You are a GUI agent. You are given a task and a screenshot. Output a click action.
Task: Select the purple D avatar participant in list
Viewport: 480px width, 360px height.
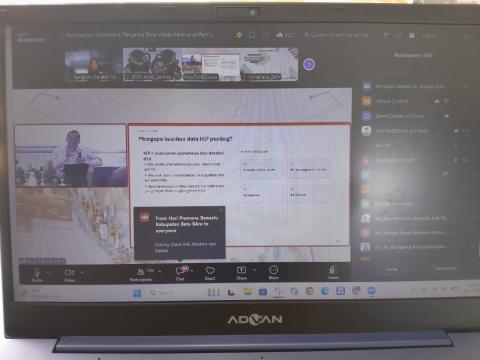[367, 116]
